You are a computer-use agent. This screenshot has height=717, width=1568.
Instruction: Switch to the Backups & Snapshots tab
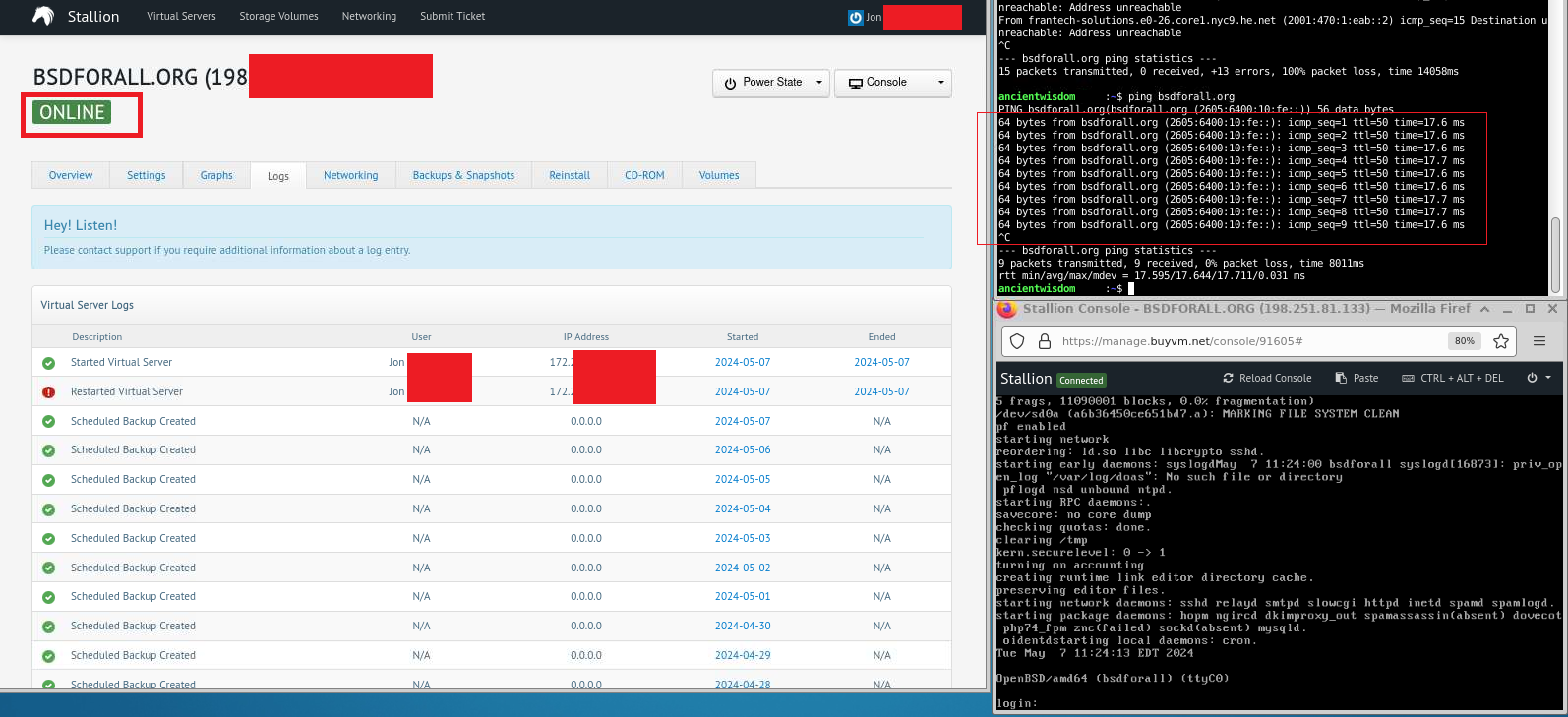463,176
